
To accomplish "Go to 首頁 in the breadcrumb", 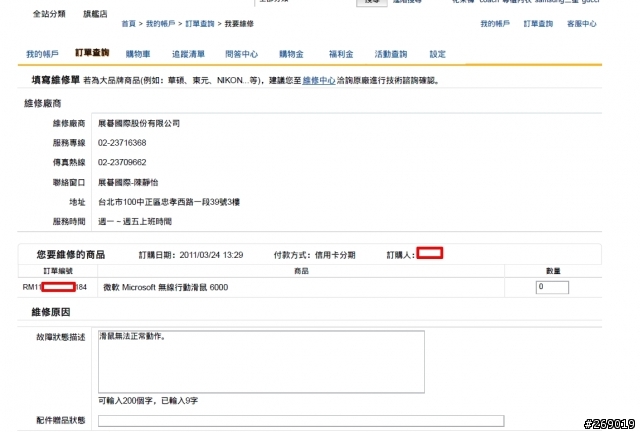I will [128, 24].
